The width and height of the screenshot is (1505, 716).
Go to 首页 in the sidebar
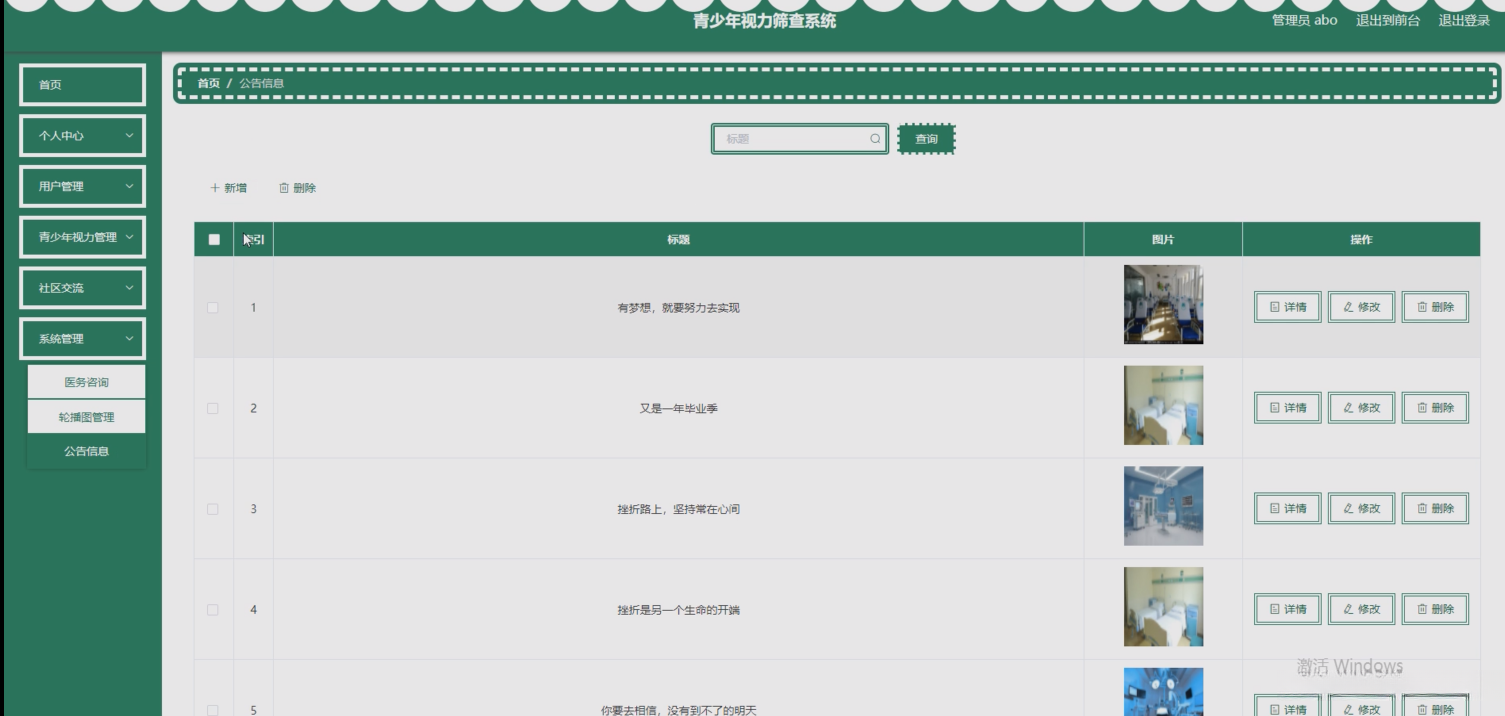pyautogui.click(x=83, y=85)
